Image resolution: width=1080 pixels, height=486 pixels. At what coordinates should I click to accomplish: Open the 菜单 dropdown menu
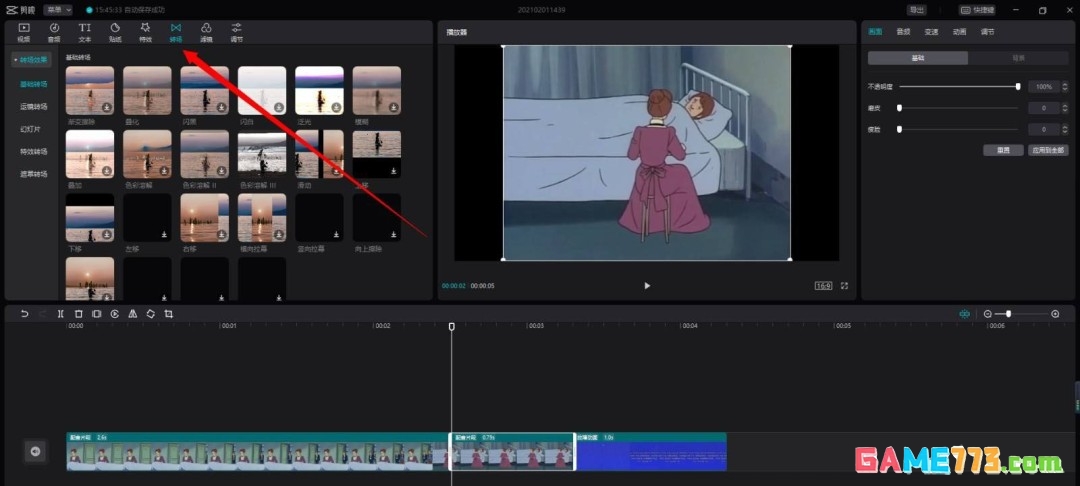[x=57, y=10]
